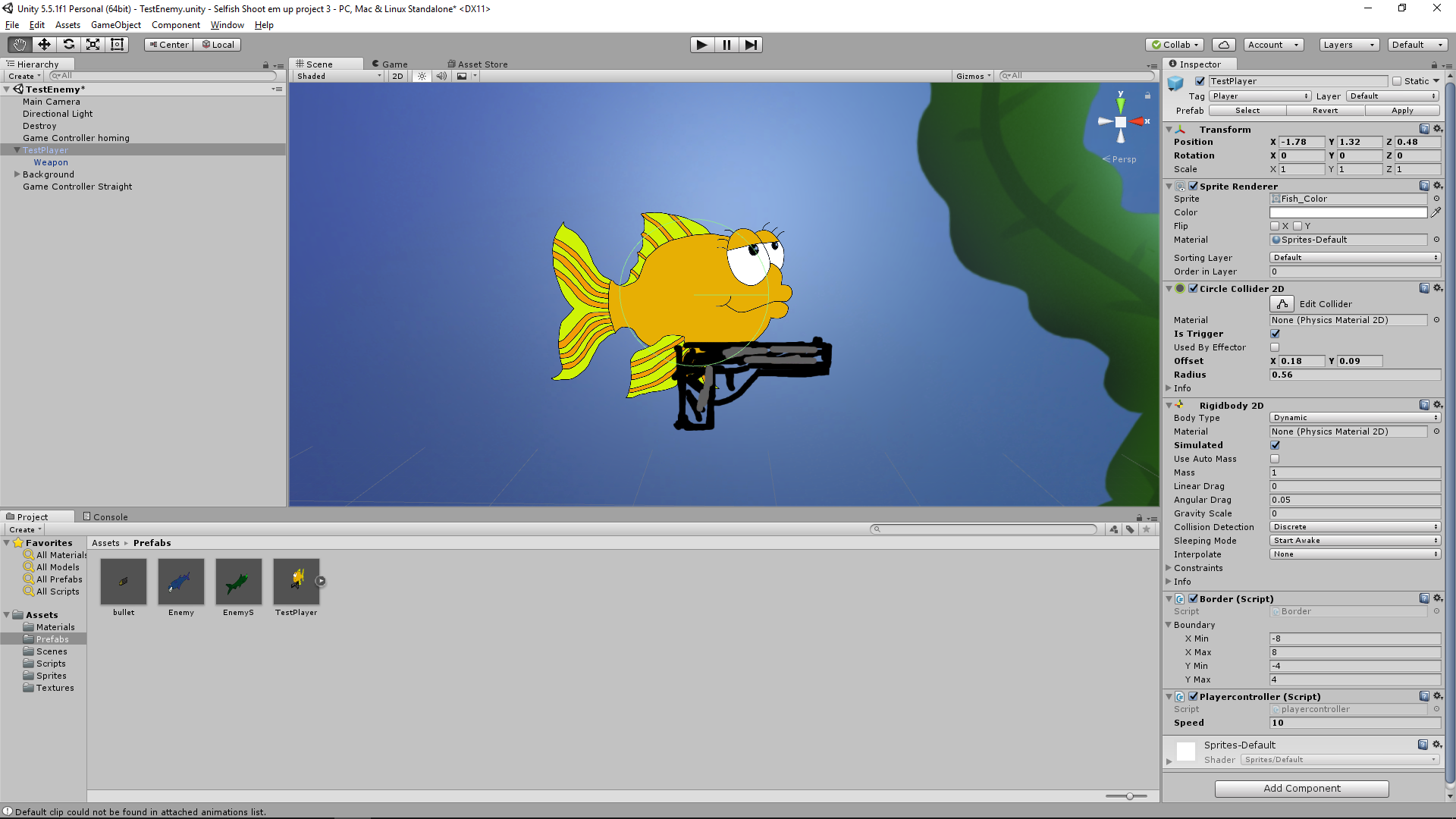
Task: Select the Move tool
Action: (44, 45)
